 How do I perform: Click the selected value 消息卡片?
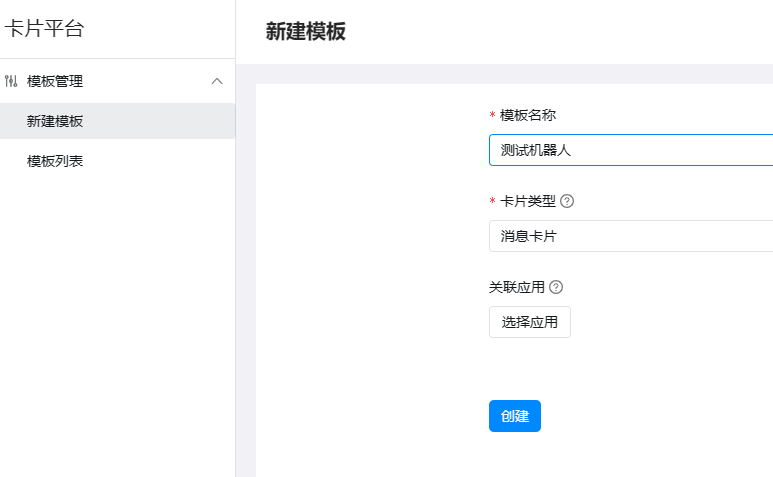tap(531, 236)
